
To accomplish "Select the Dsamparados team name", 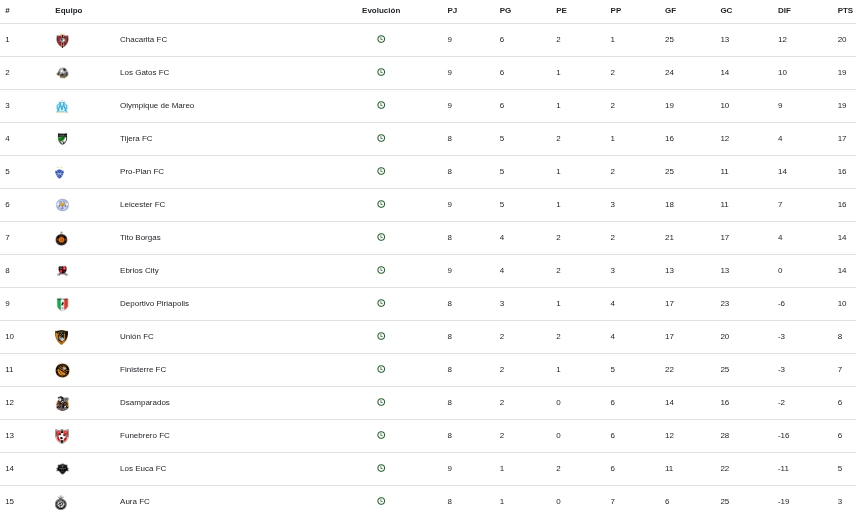I will click(x=145, y=403).
